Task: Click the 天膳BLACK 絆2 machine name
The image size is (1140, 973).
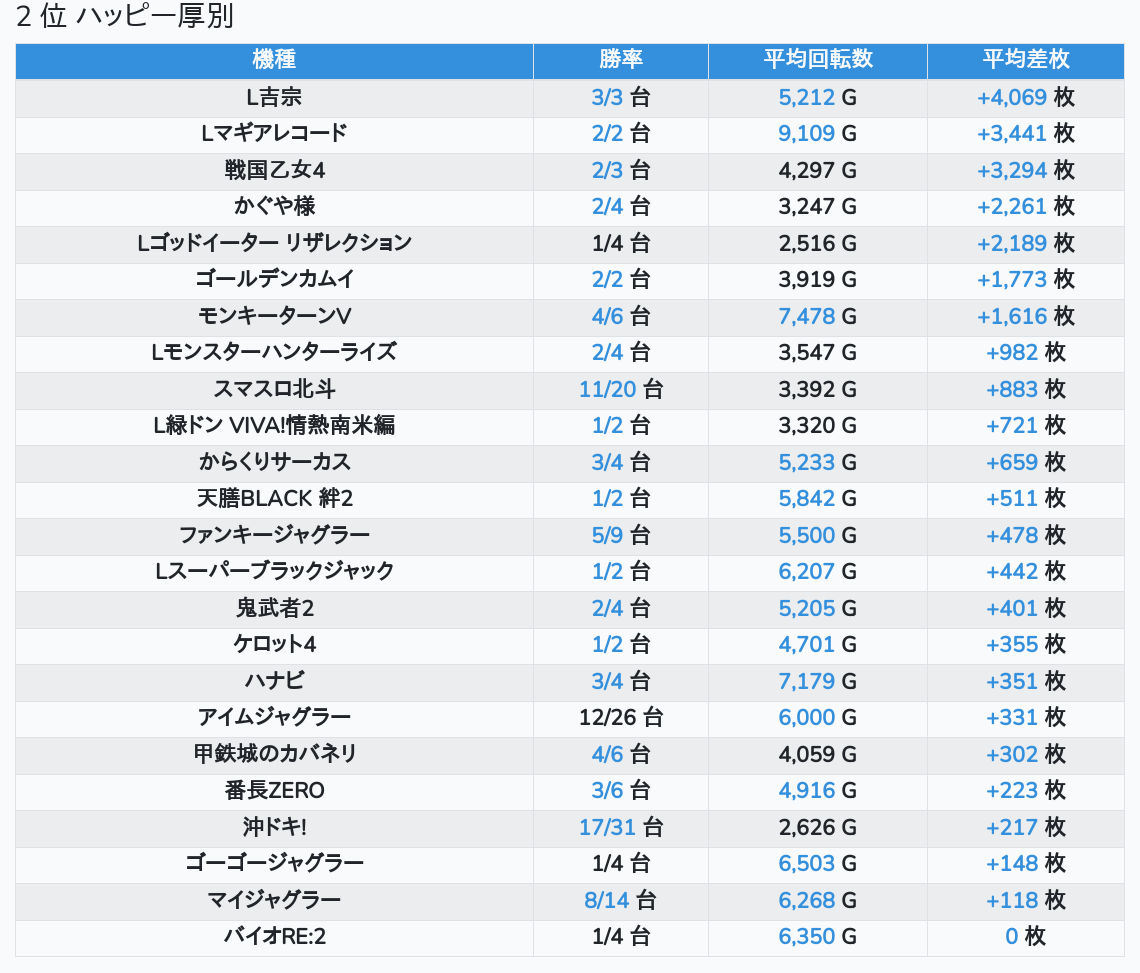Action: pos(274,499)
